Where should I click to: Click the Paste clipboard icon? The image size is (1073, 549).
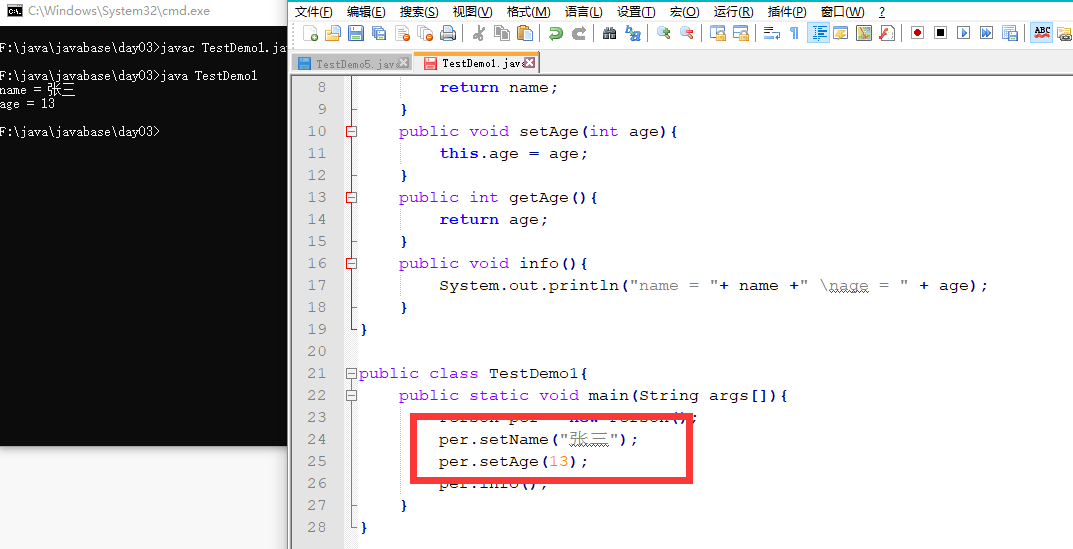pos(525,33)
